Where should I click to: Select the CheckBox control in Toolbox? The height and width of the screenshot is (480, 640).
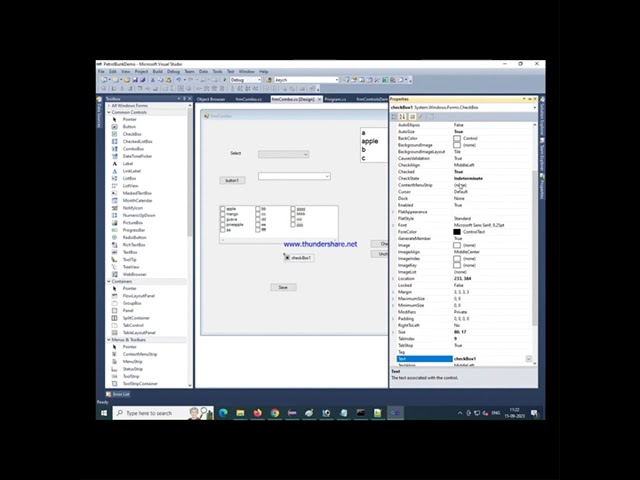pyautogui.click(x=132, y=134)
